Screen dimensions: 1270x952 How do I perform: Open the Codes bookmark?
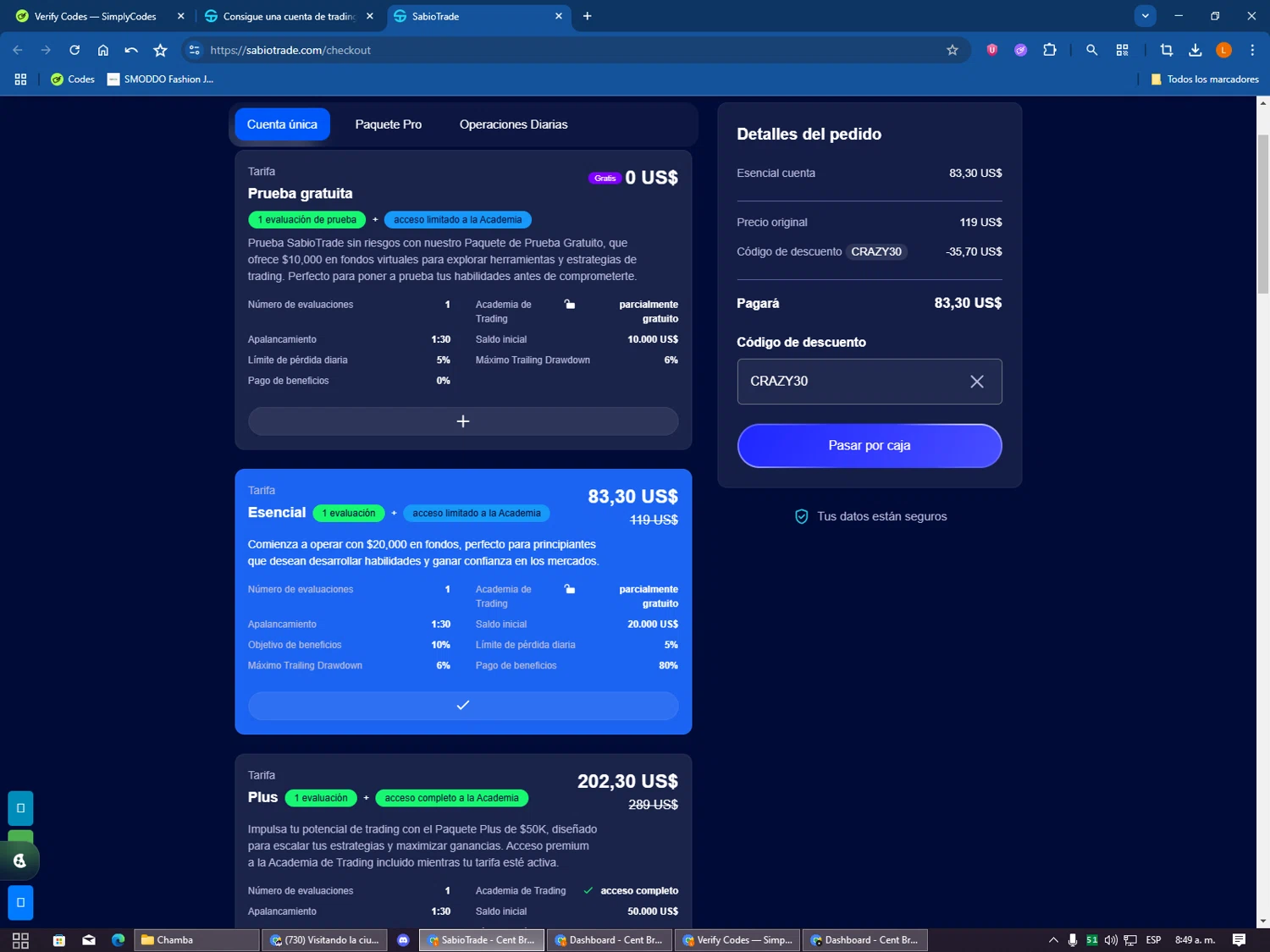point(73,79)
